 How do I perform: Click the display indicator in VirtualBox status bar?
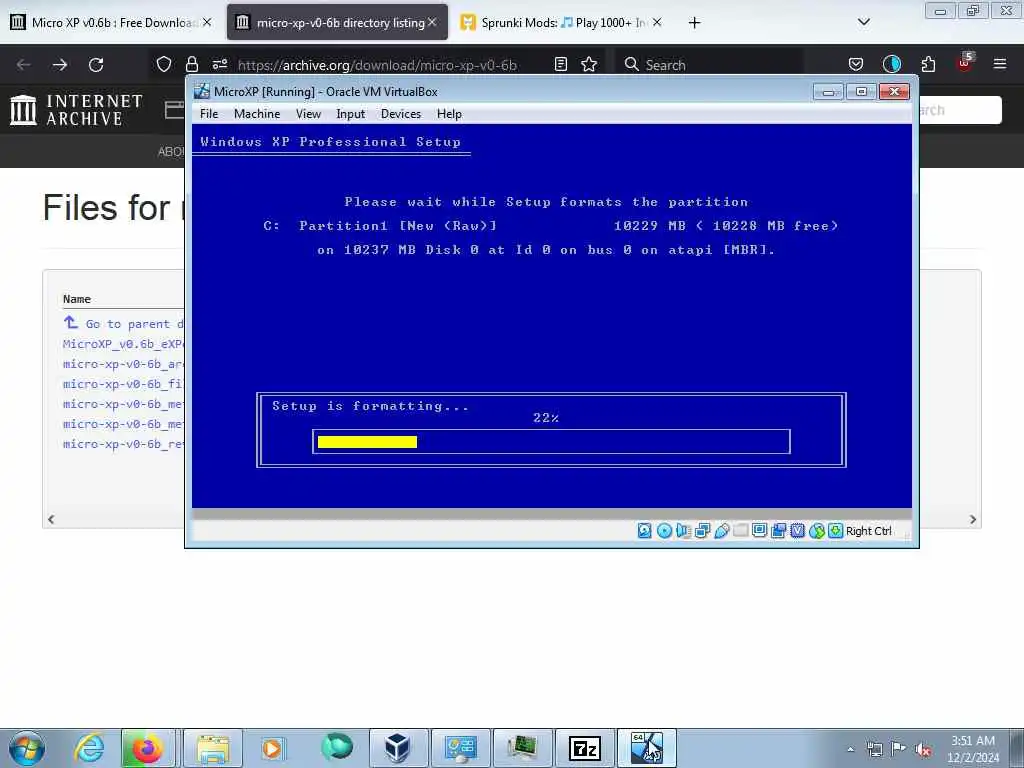760,531
